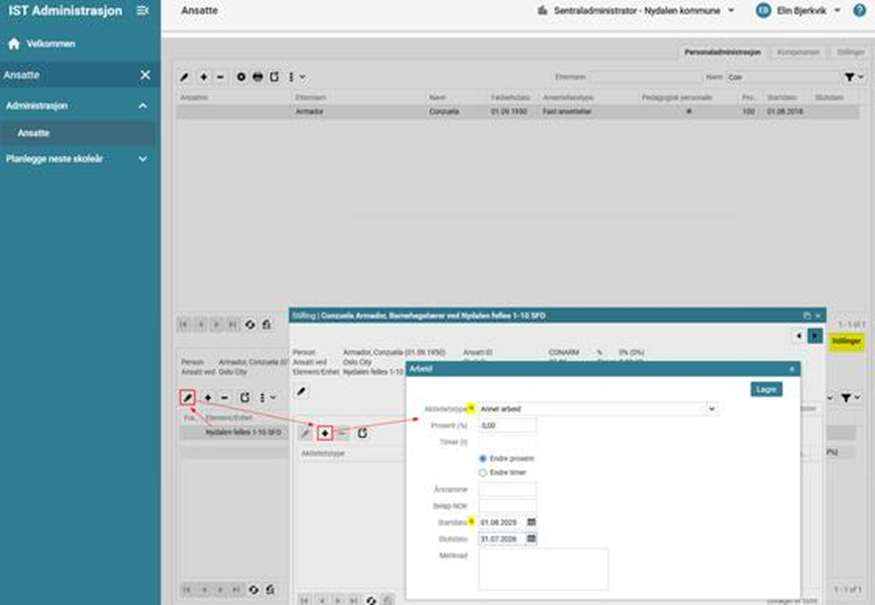Open the Aktivitetstype dropdown
This screenshot has width=875, height=605.
711,409
